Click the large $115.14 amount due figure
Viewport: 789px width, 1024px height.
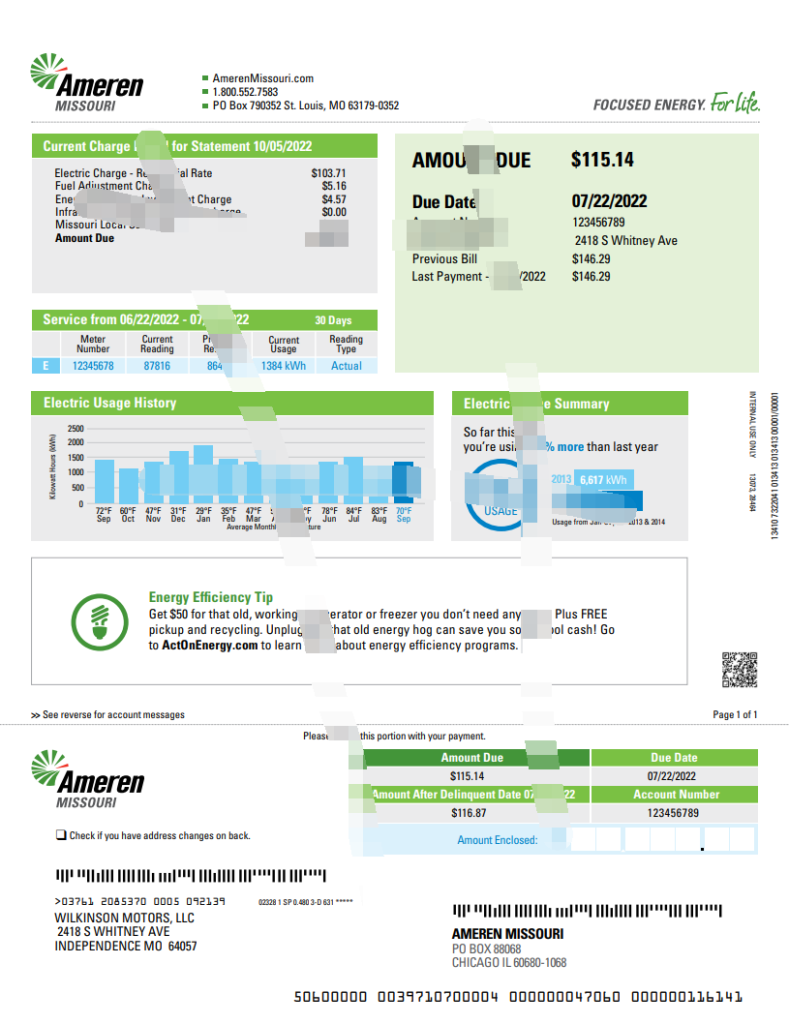coord(602,159)
